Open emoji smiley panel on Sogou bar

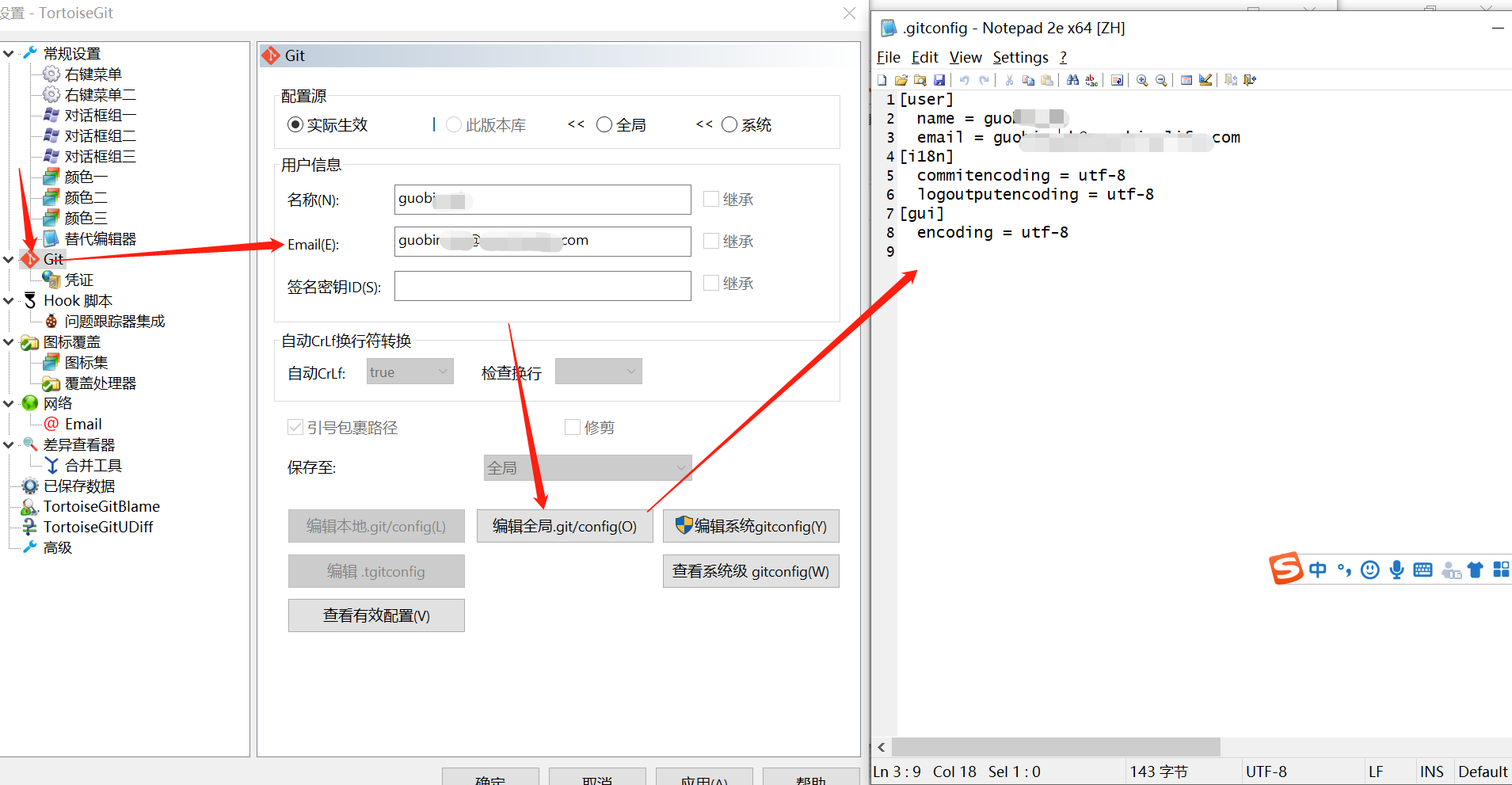point(1370,570)
